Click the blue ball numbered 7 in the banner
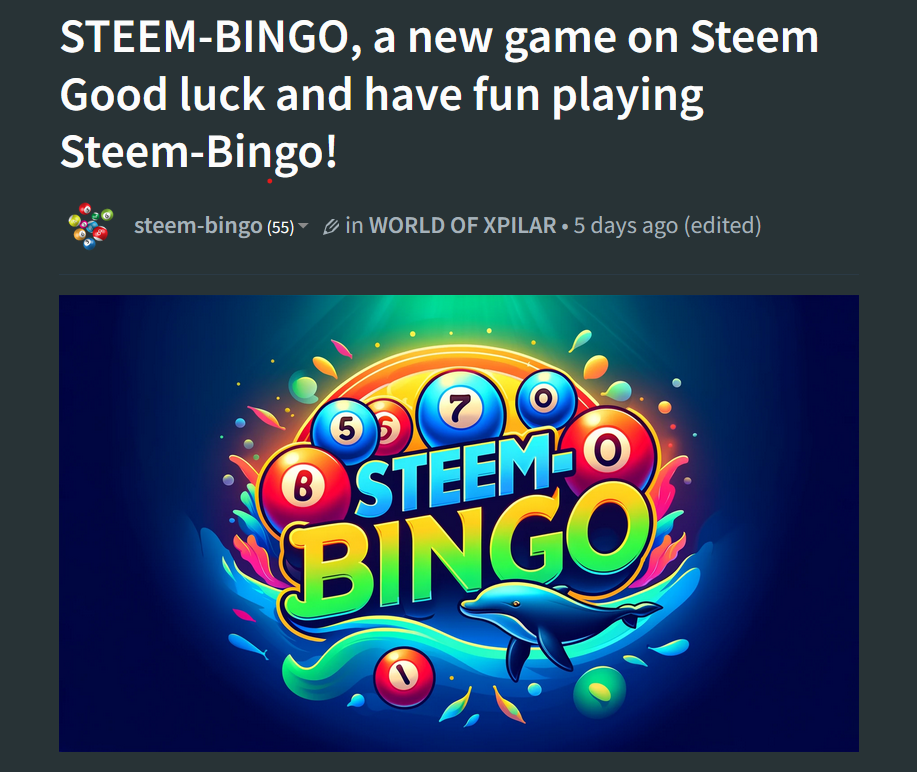The image size is (917, 772). point(460,408)
